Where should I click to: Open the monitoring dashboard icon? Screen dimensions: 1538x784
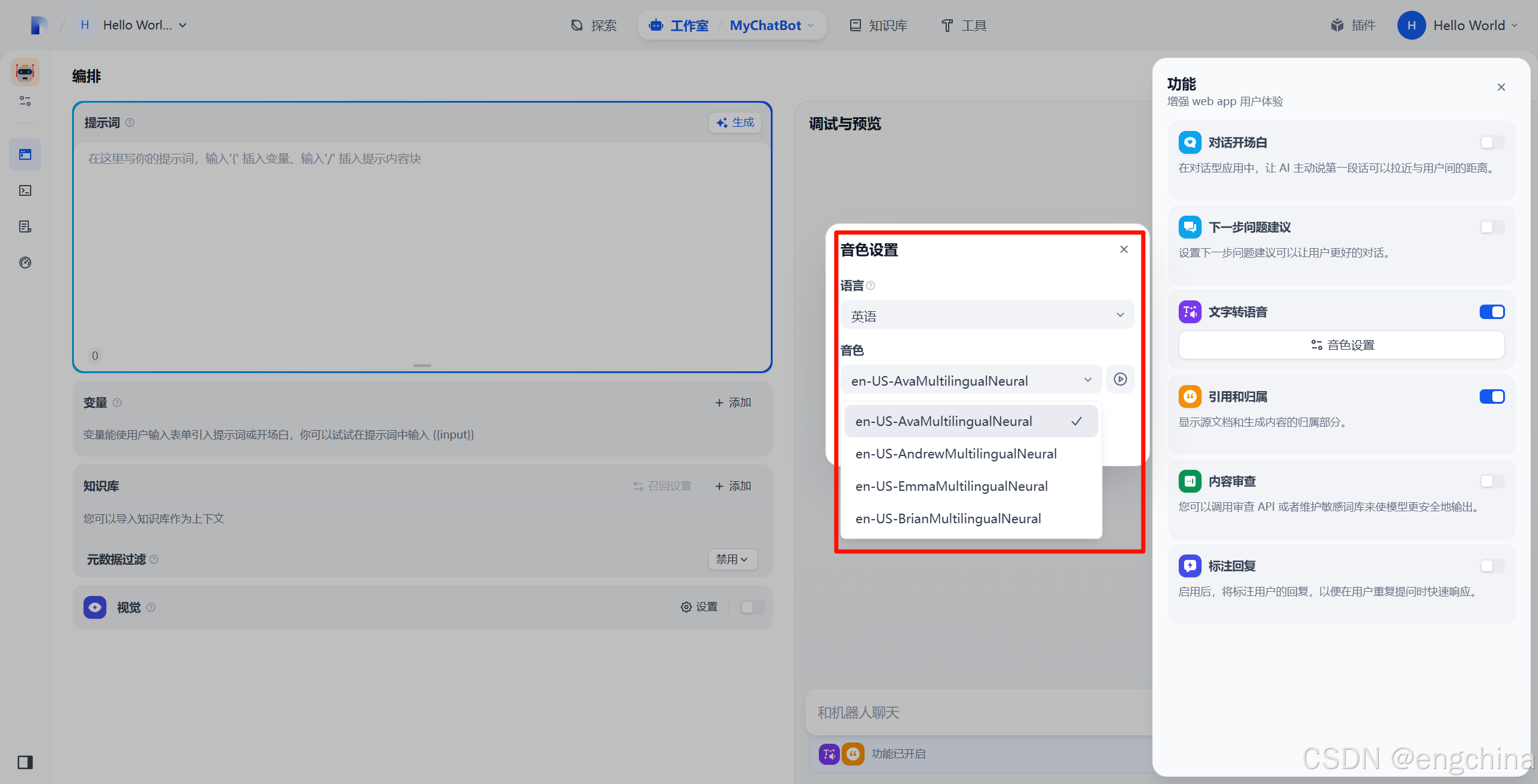pos(25,263)
